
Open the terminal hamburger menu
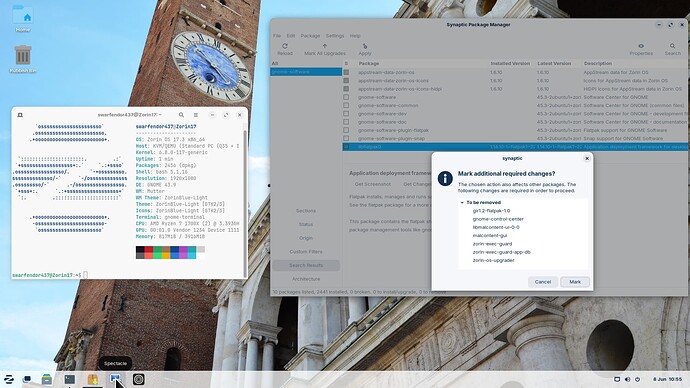196,115
